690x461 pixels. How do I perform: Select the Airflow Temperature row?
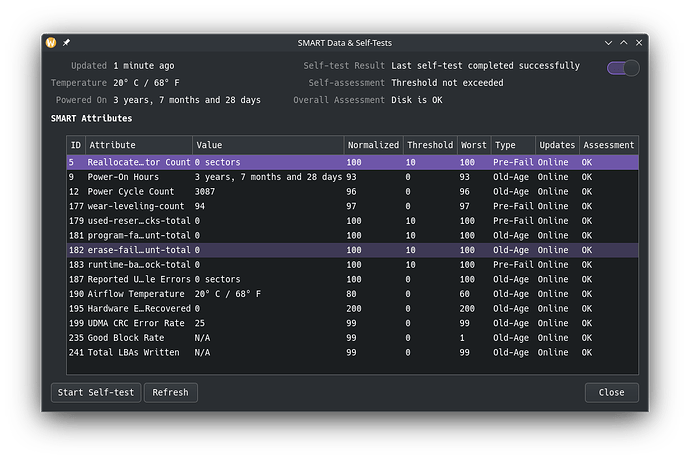tap(352, 294)
